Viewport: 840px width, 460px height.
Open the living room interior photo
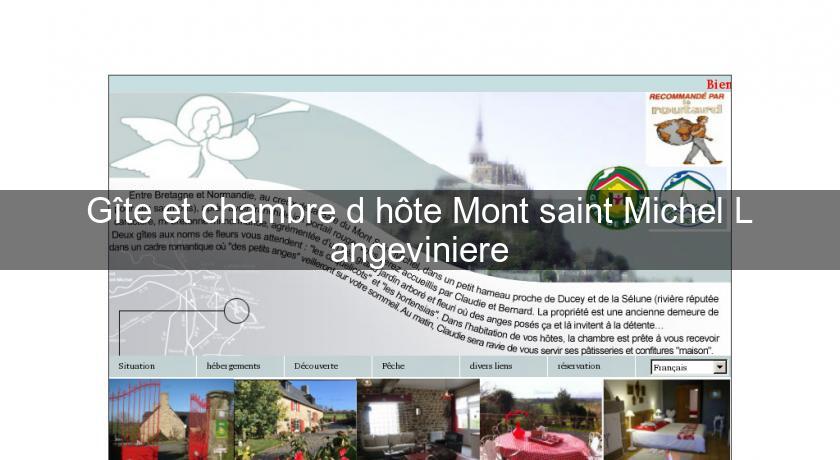(x=418, y=420)
